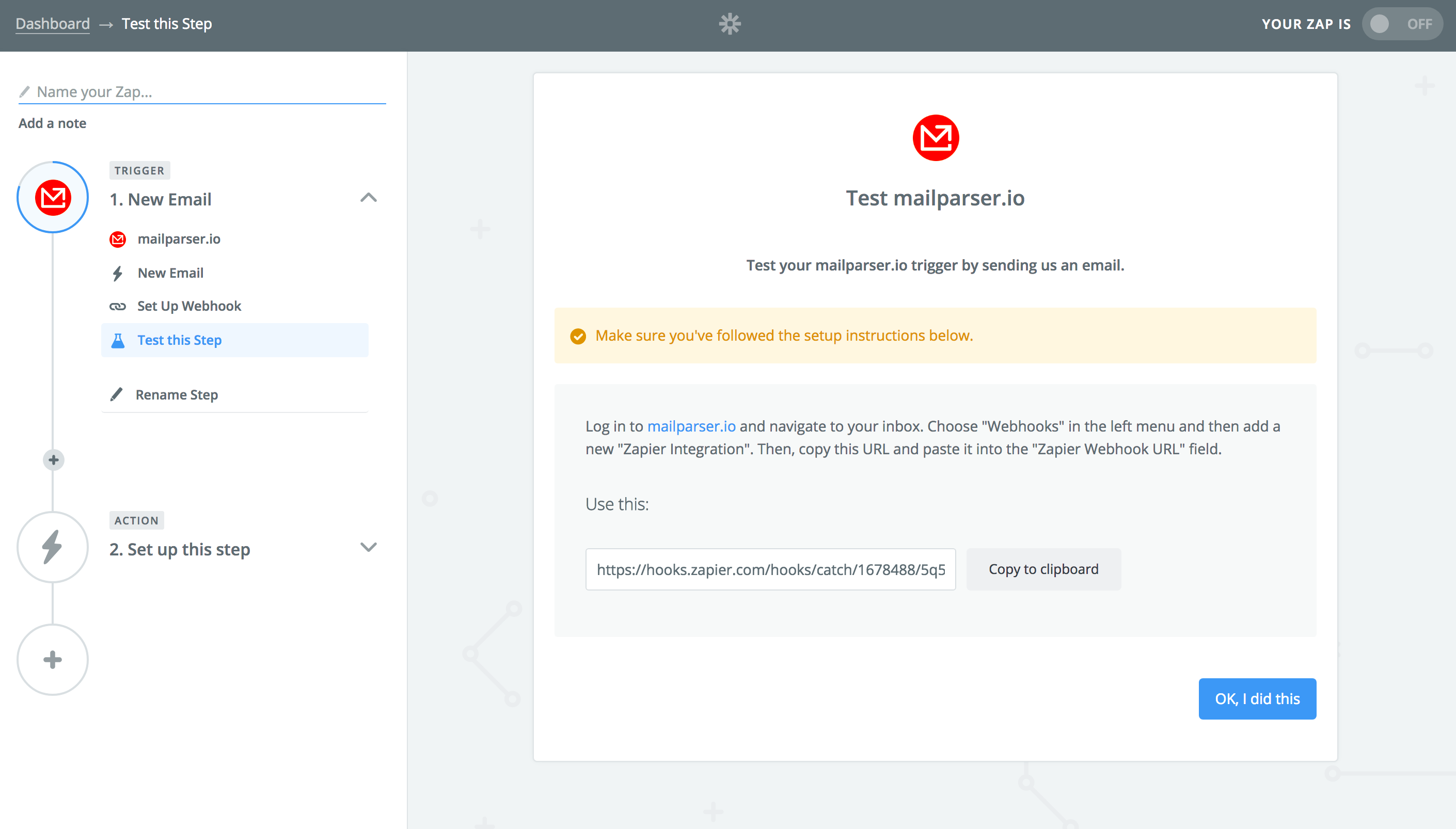Image resolution: width=1456 pixels, height=829 pixels.
Task: Go back to Dashboard link
Action: 52,23
